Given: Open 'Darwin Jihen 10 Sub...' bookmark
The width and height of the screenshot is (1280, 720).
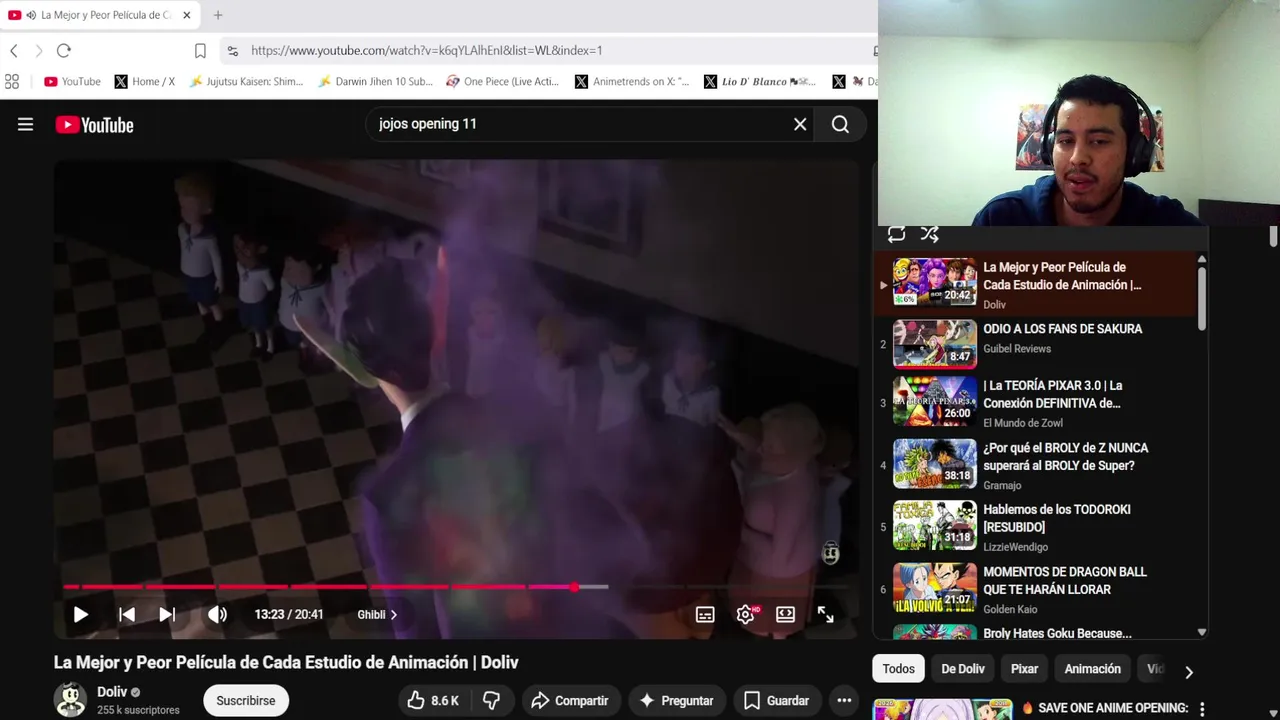Looking at the screenshot, I should (375, 81).
